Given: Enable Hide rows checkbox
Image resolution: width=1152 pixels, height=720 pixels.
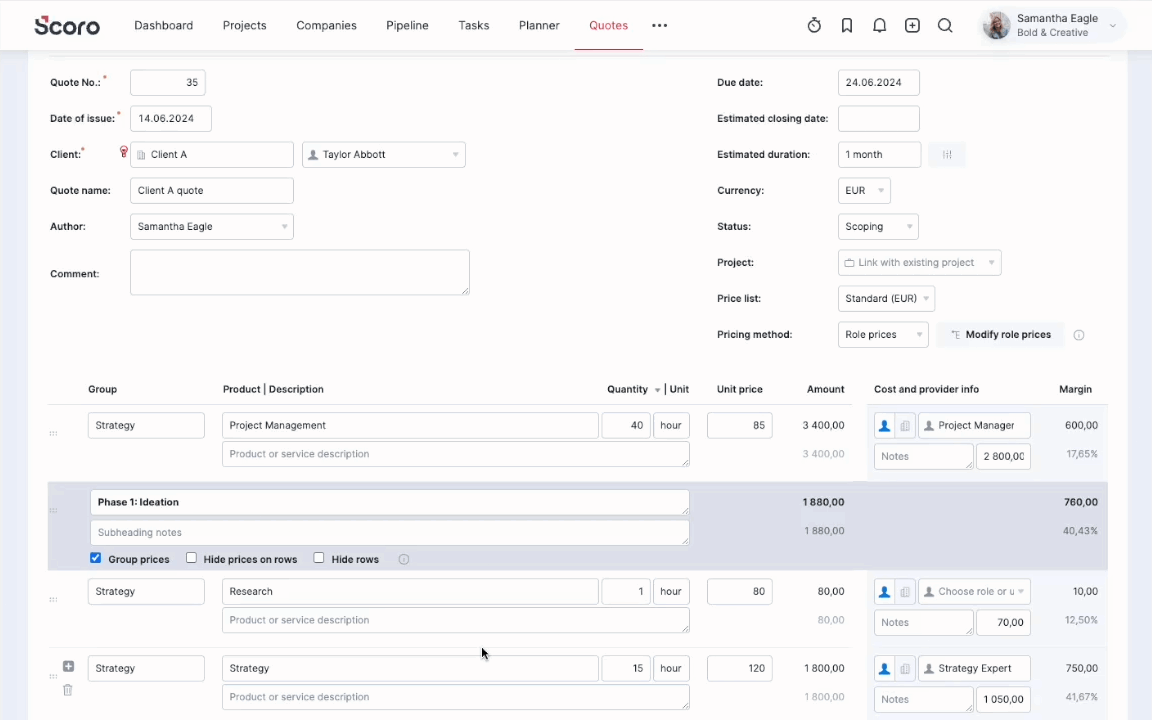Looking at the screenshot, I should [x=319, y=558].
